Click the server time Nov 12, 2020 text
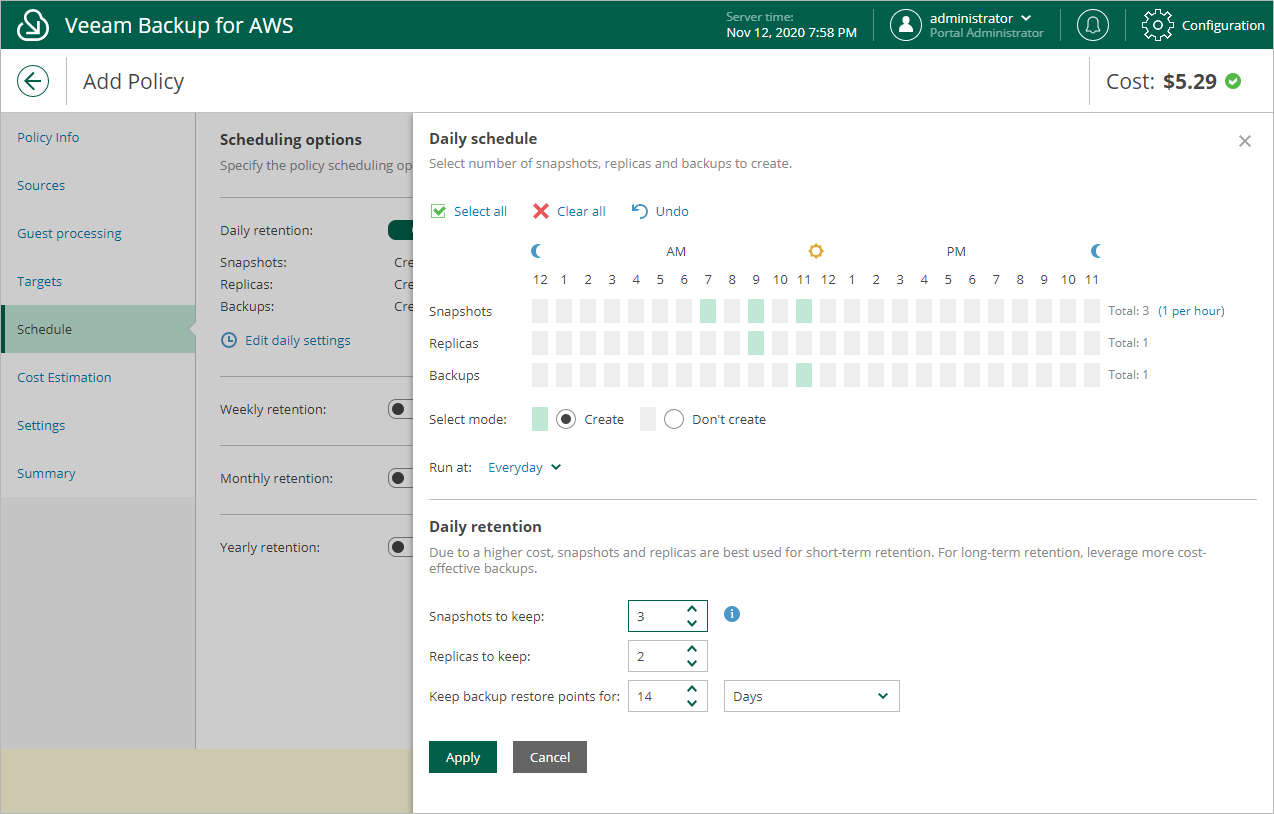Viewport: 1274px width, 814px height. 791,33
